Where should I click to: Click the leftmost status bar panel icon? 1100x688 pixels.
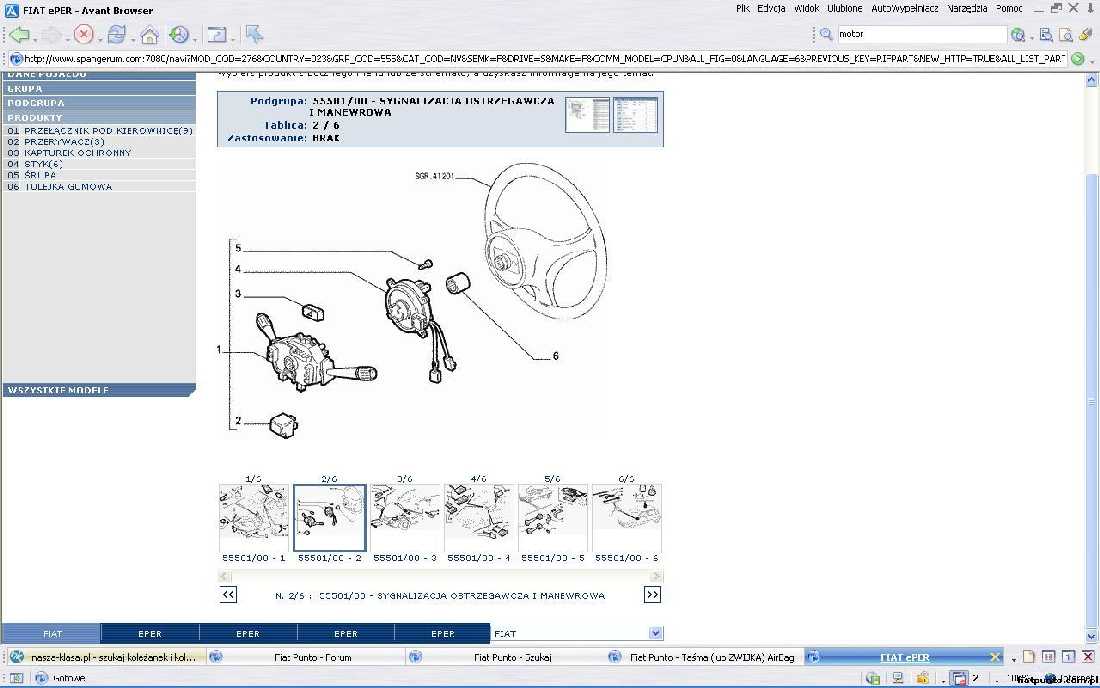coord(16,678)
